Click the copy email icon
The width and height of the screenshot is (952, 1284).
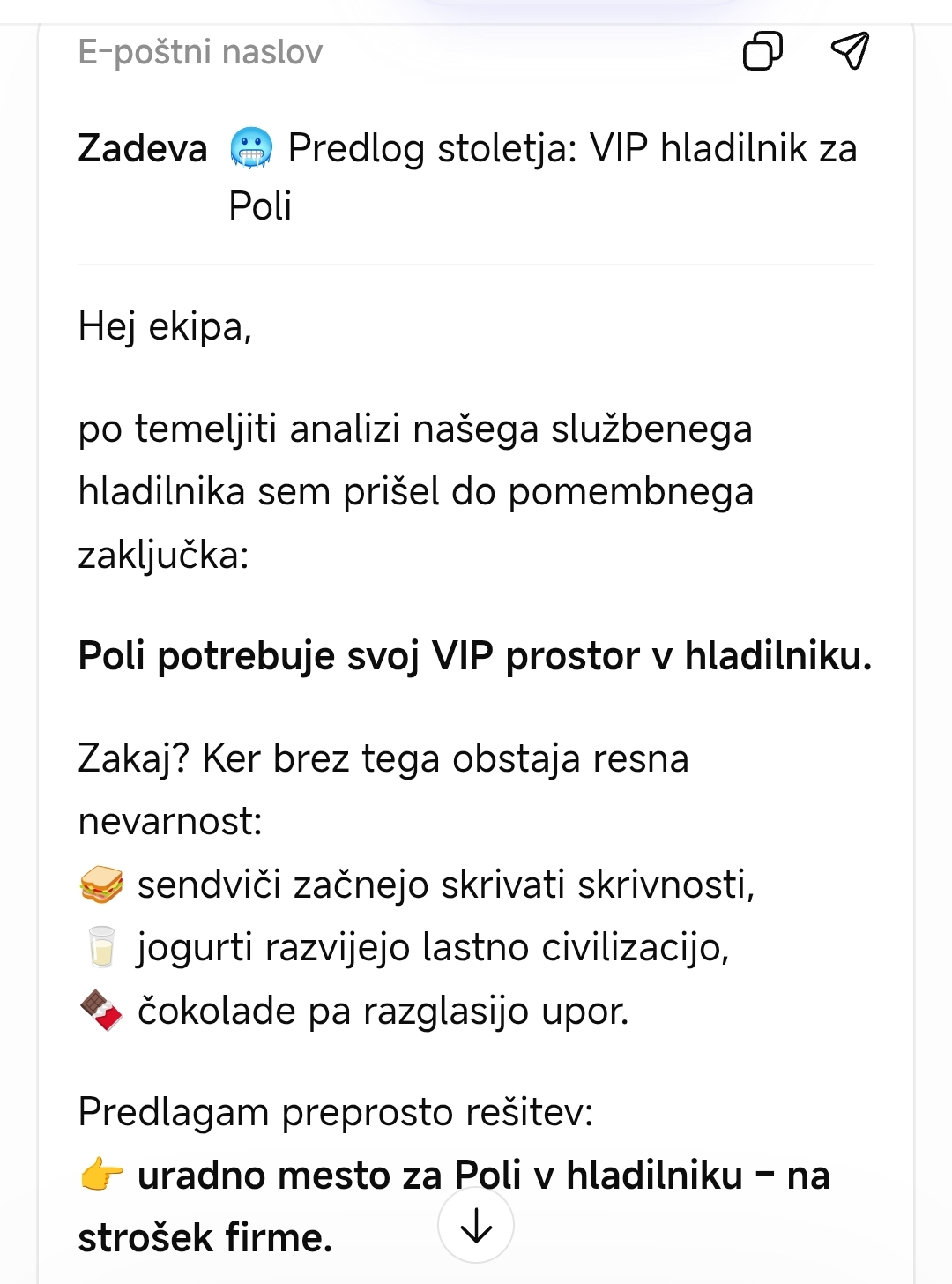pos(762,51)
